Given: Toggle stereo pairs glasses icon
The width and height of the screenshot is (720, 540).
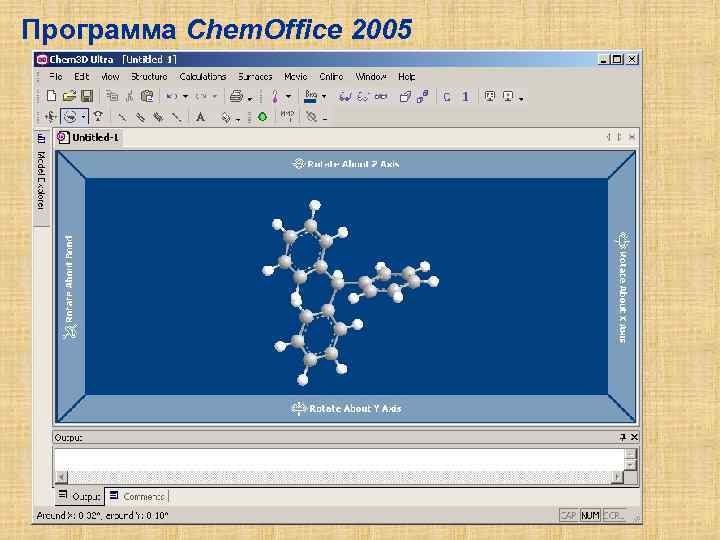Looking at the screenshot, I should tap(381, 96).
